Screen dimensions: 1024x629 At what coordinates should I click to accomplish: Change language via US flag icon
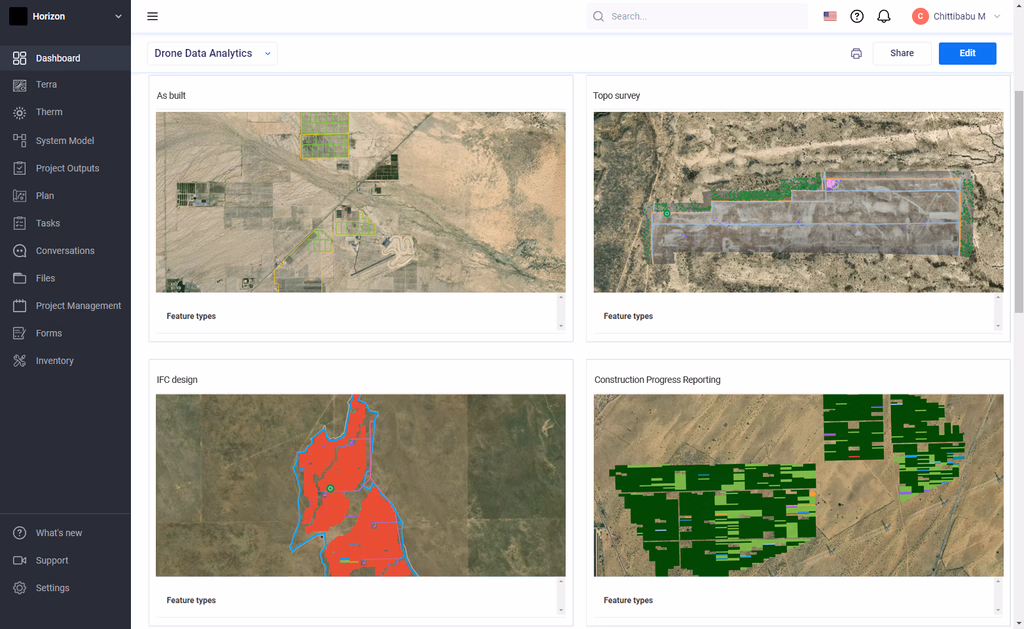830,16
